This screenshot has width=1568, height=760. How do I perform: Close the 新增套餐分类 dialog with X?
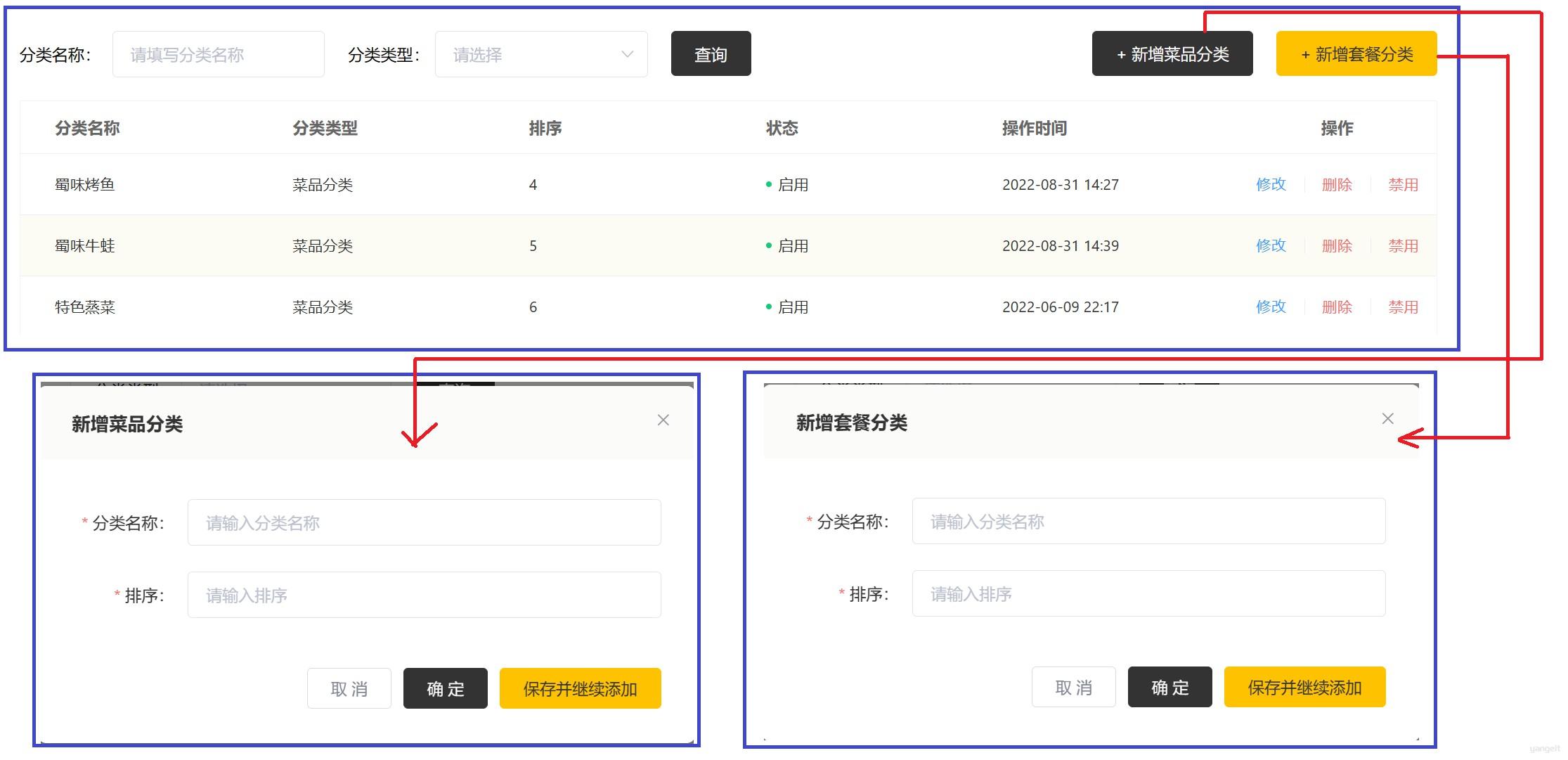(x=1387, y=418)
